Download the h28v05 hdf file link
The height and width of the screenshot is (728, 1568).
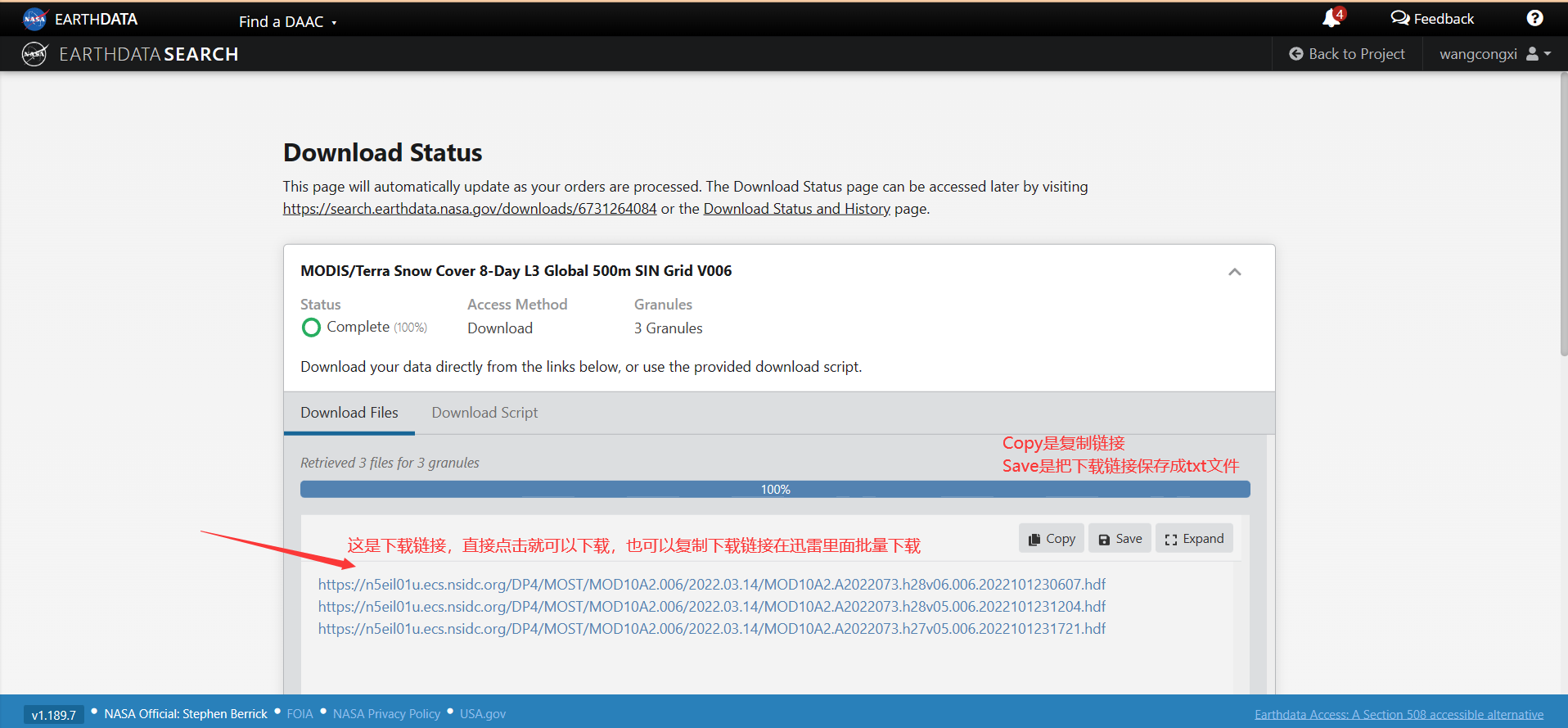(x=712, y=607)
